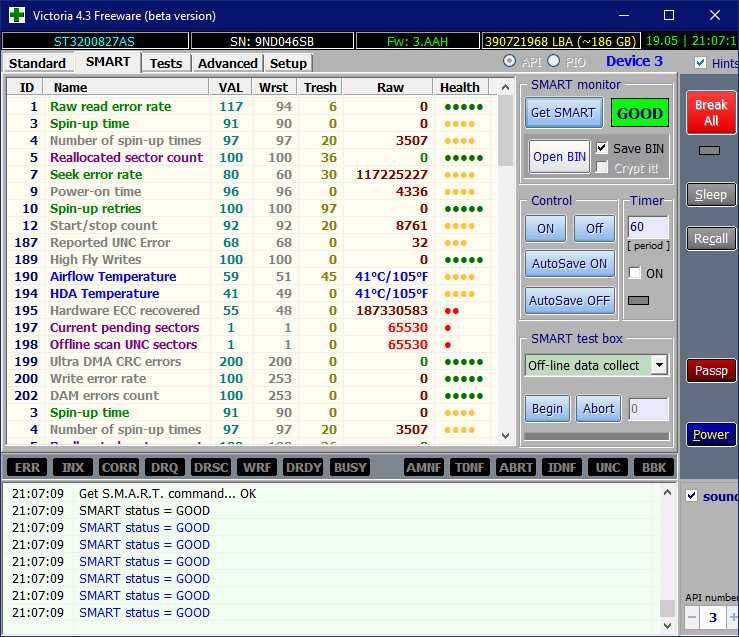
Task: Click the ABRT error indicator
Action: coord(516,467)
